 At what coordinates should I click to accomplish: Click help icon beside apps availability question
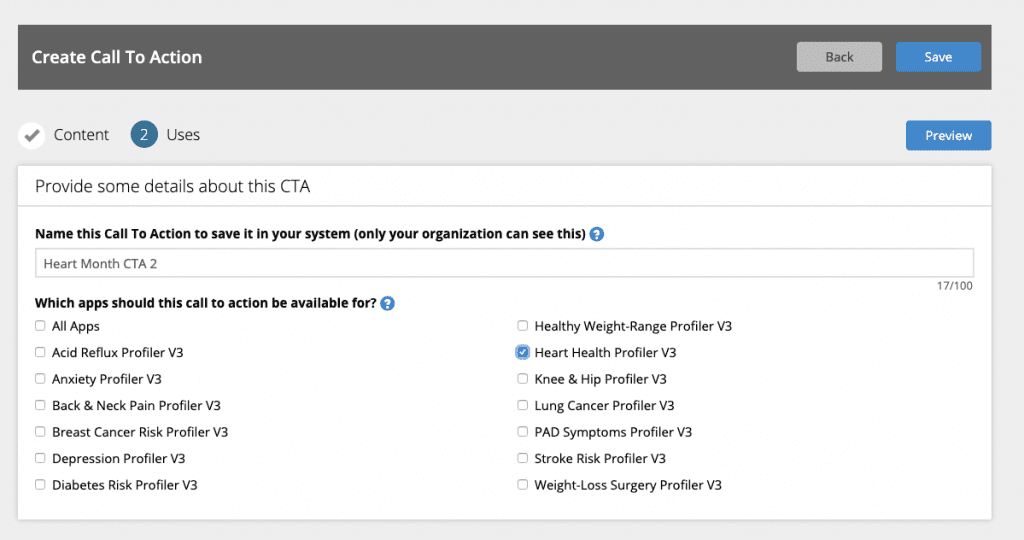(x=387, y=304)
